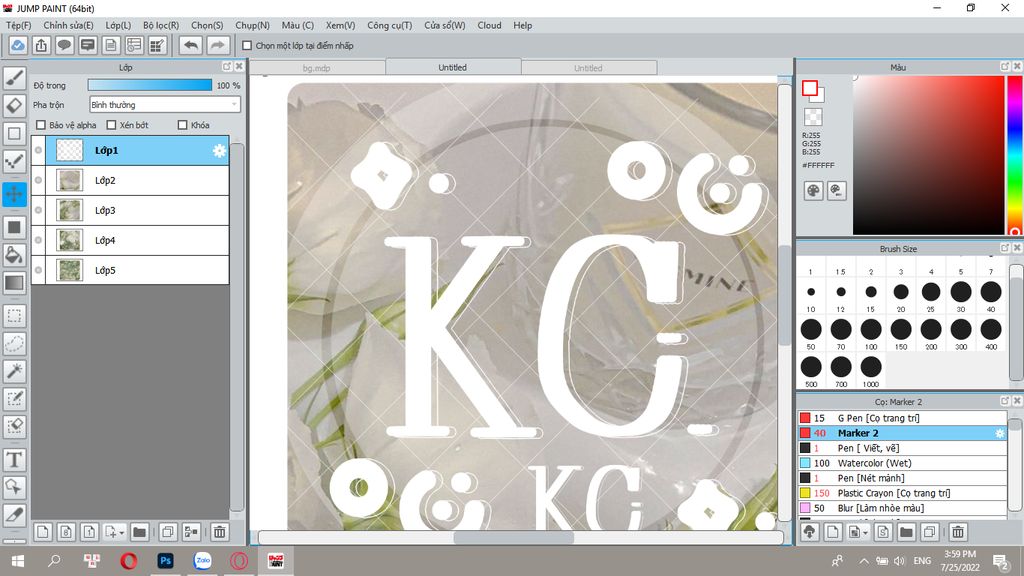Select the Eraser tool
This screenshot has width=1024, height=576.
[x=14, y=106]
